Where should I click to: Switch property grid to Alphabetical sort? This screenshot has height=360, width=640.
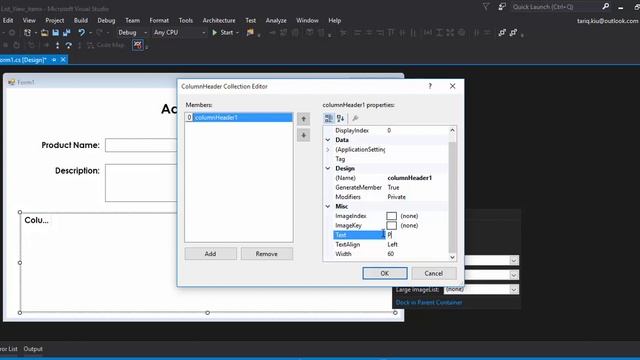(x=340, y=118)
